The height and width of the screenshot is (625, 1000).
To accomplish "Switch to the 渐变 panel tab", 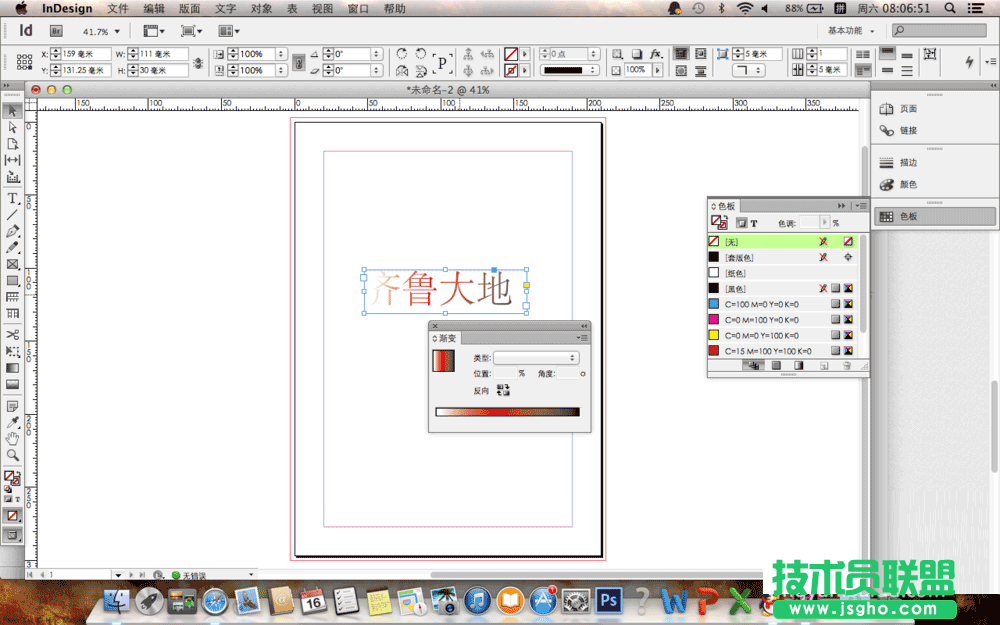I will 446,338.
